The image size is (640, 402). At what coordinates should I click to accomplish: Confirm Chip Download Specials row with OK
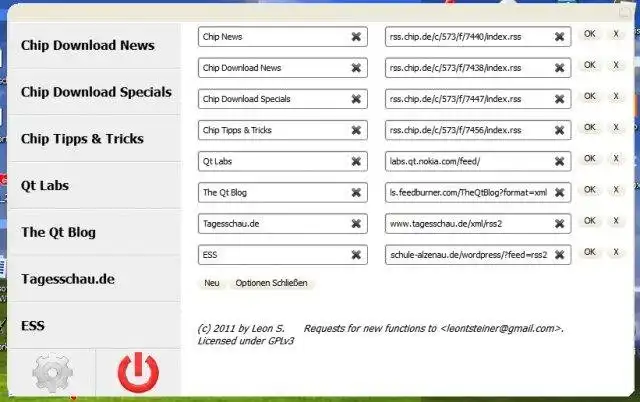pyautogui.click(x=589, y=96)
